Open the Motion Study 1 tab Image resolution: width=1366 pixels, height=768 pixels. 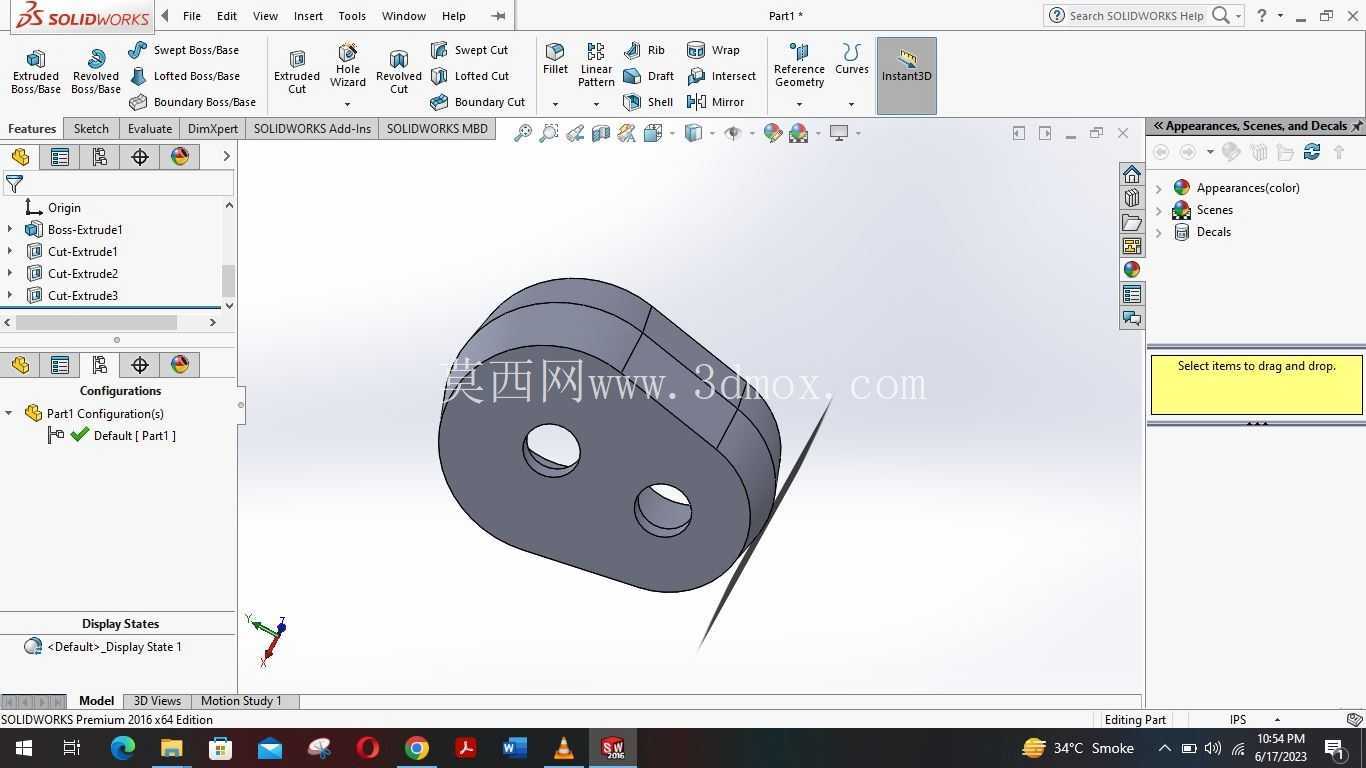click(241, 701)
